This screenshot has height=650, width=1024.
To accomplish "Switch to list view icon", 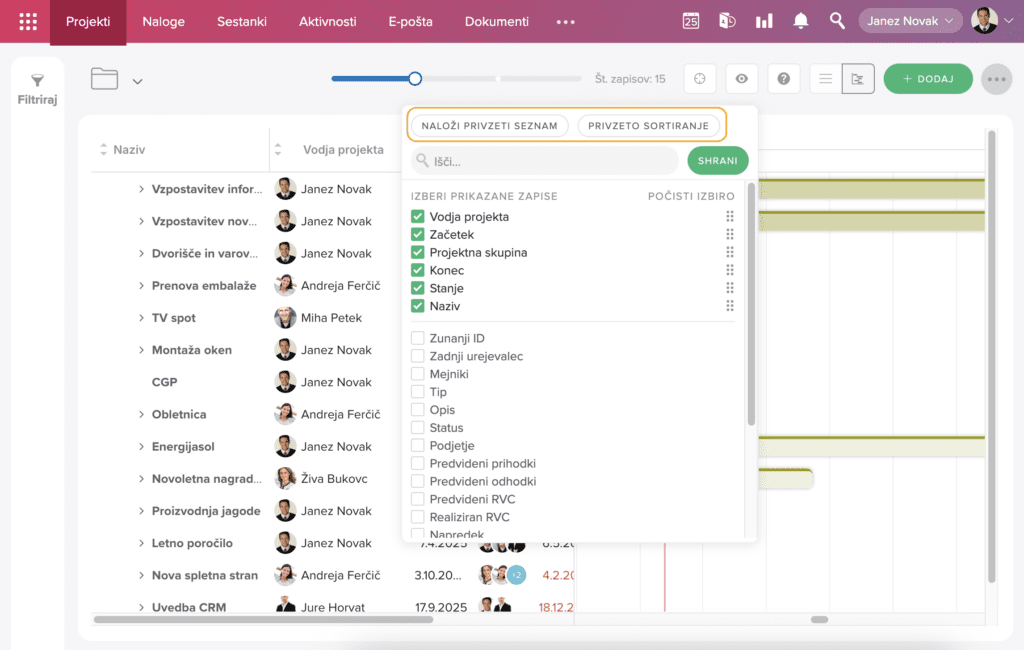I will 826,79.
